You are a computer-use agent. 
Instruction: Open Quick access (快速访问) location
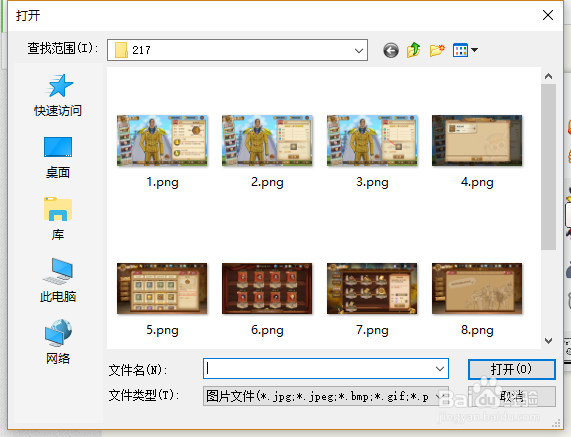click(58, 95)
